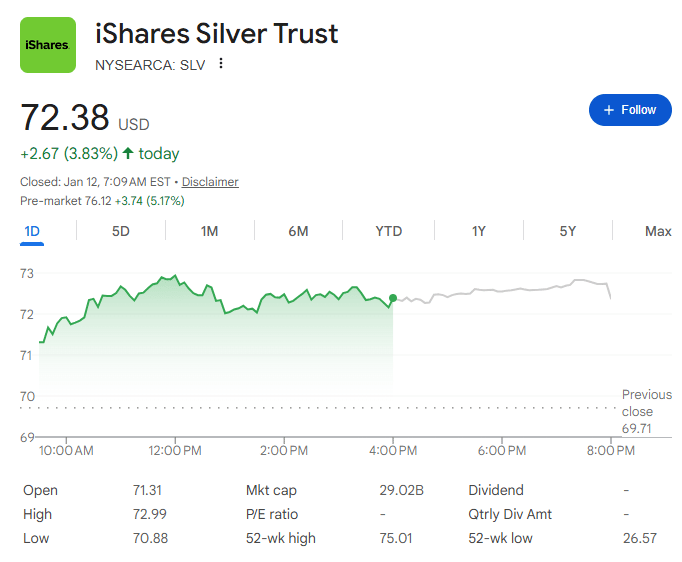The image size is (682, 562).
Task: Click the Previous close 69.71 label
Action: [646, 411]
